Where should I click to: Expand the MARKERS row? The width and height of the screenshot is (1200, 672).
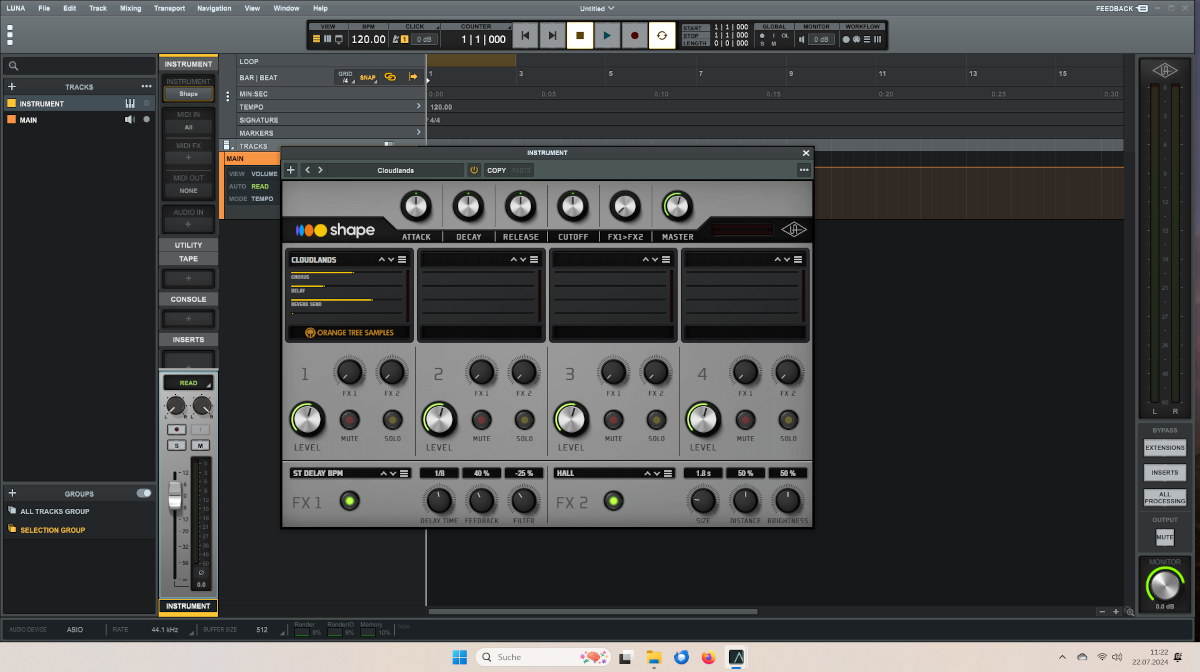pyautogui.click(x=419, y=132)
